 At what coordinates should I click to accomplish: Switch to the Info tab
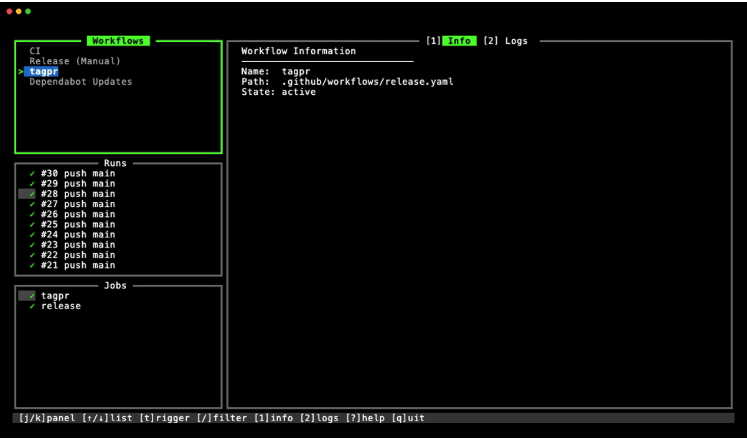coord(459,41)
